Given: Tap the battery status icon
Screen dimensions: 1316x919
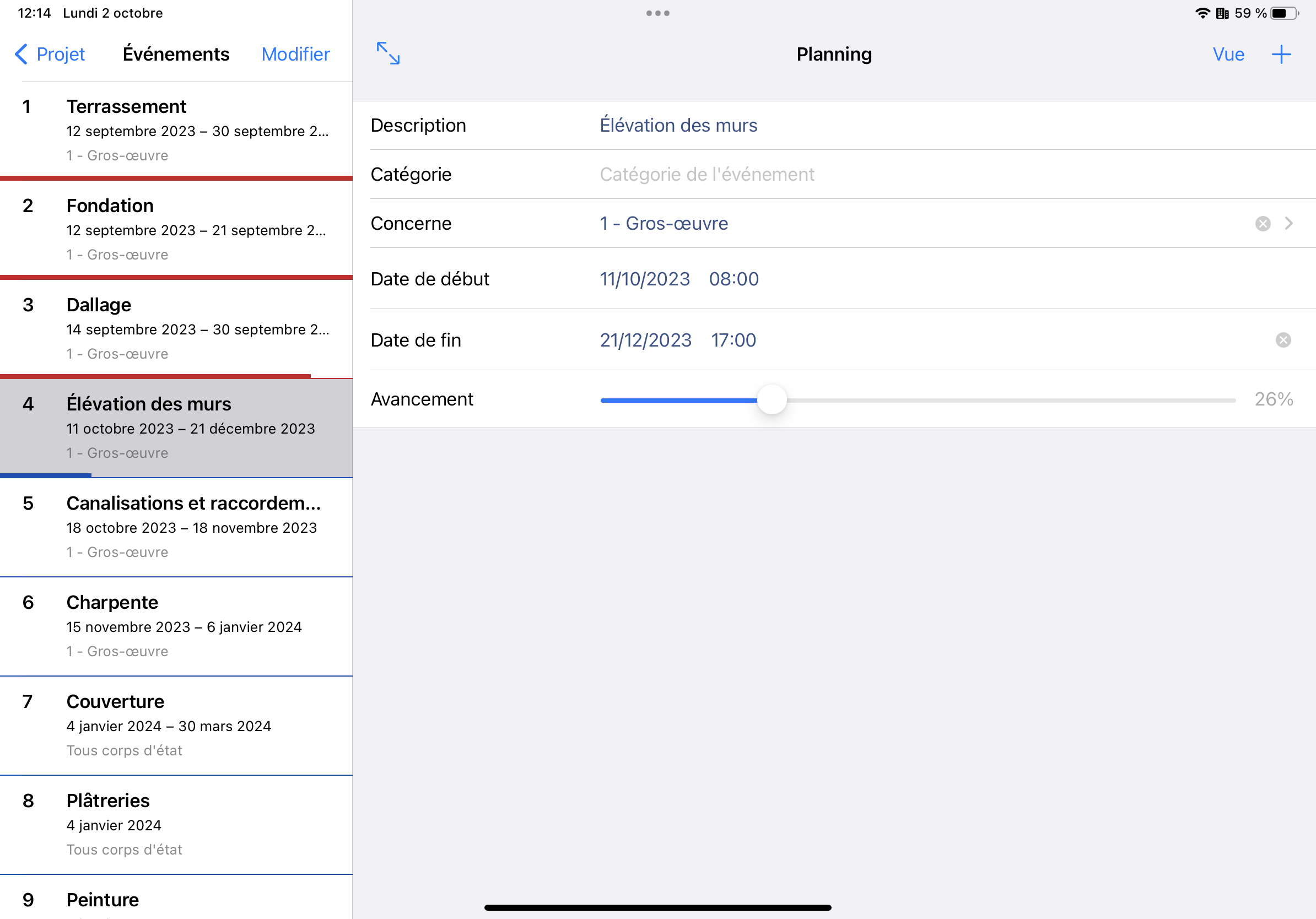Looking at the screenshot, I should pyautogui.click(x=1285, y=13).
